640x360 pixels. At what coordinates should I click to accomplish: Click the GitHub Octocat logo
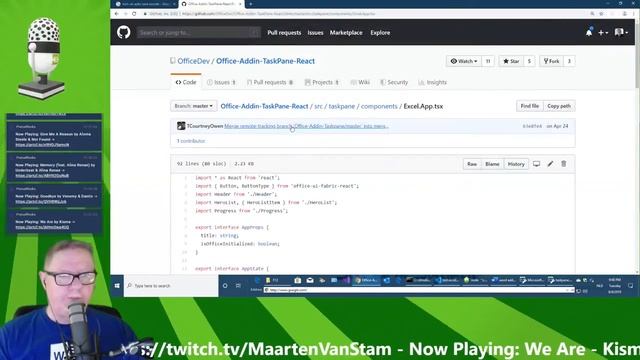[x=124, y=32]
